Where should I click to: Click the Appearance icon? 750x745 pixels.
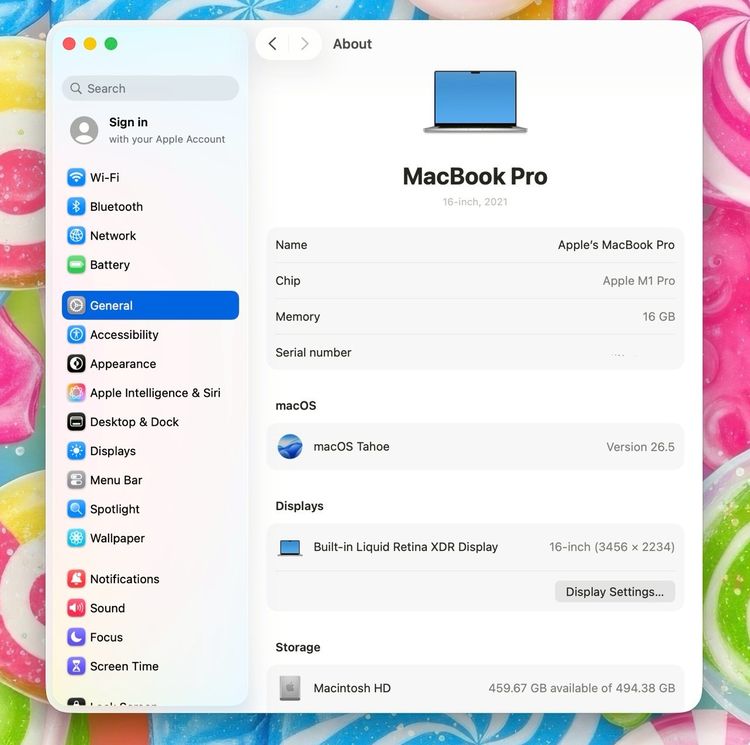coord(76,364)
